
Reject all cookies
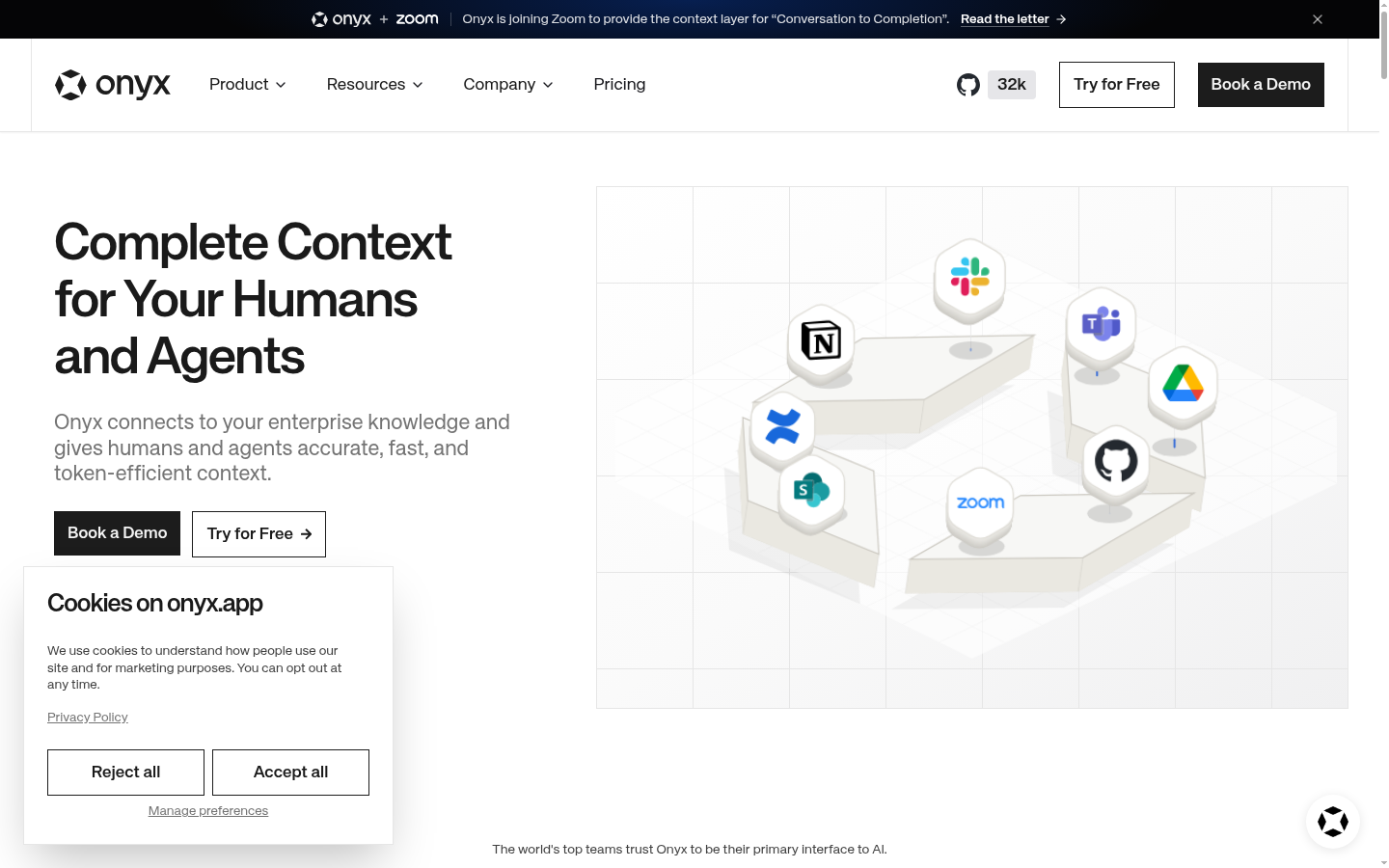(125, 773)
